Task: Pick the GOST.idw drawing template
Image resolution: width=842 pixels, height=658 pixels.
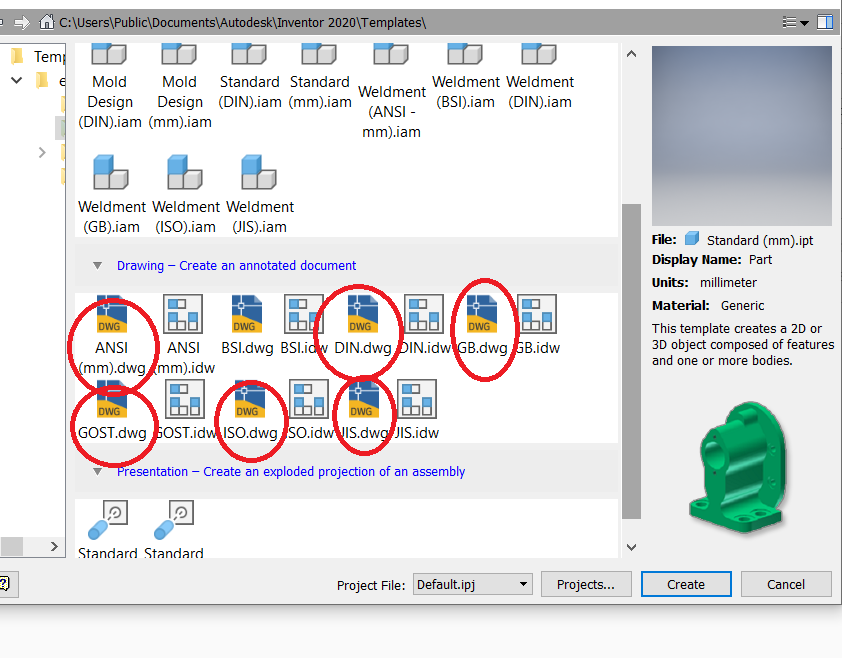Action: pyautogui.click(x=185, y=410)
